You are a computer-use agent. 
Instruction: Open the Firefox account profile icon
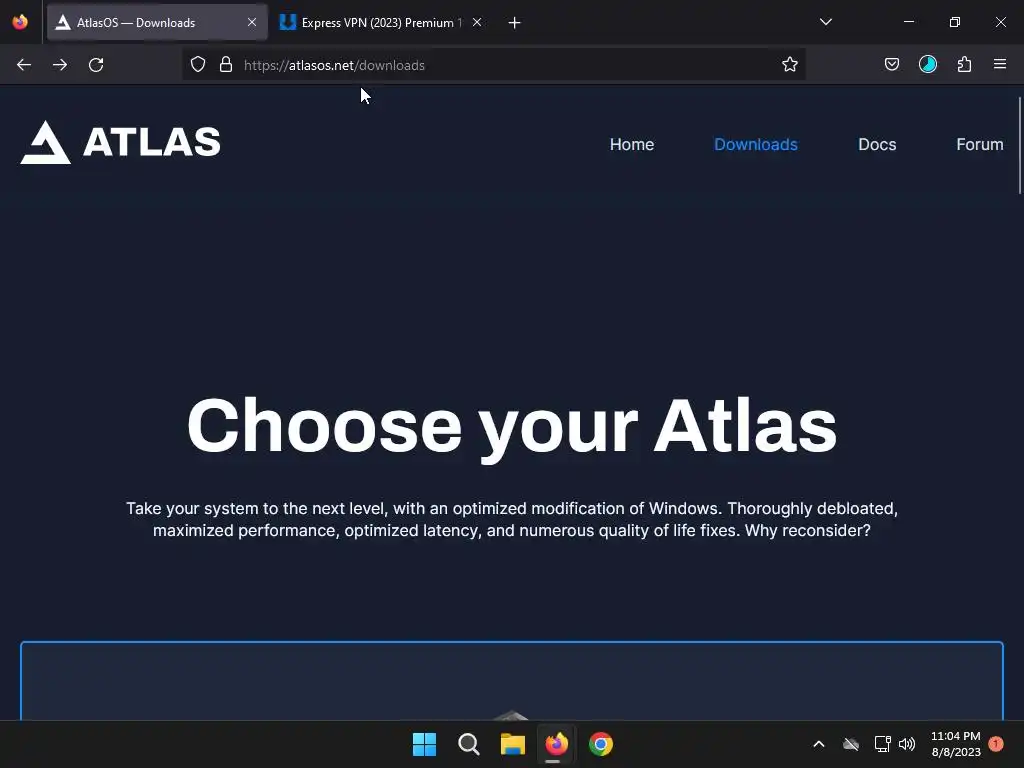click(928, 65)
